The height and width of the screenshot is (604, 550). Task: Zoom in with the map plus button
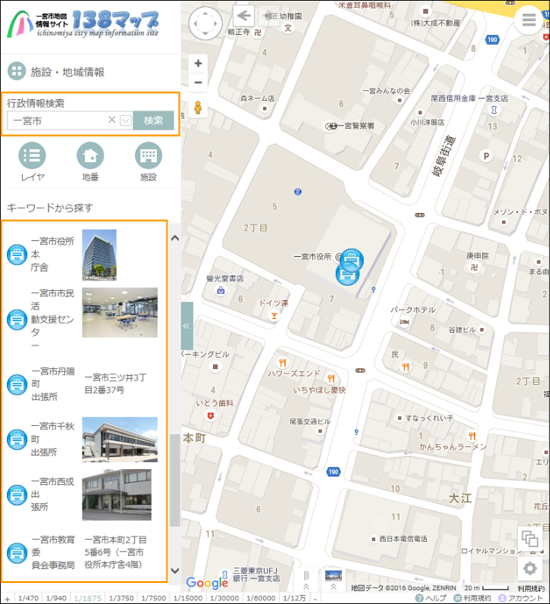pyautogui.click(x=198, y=63)
